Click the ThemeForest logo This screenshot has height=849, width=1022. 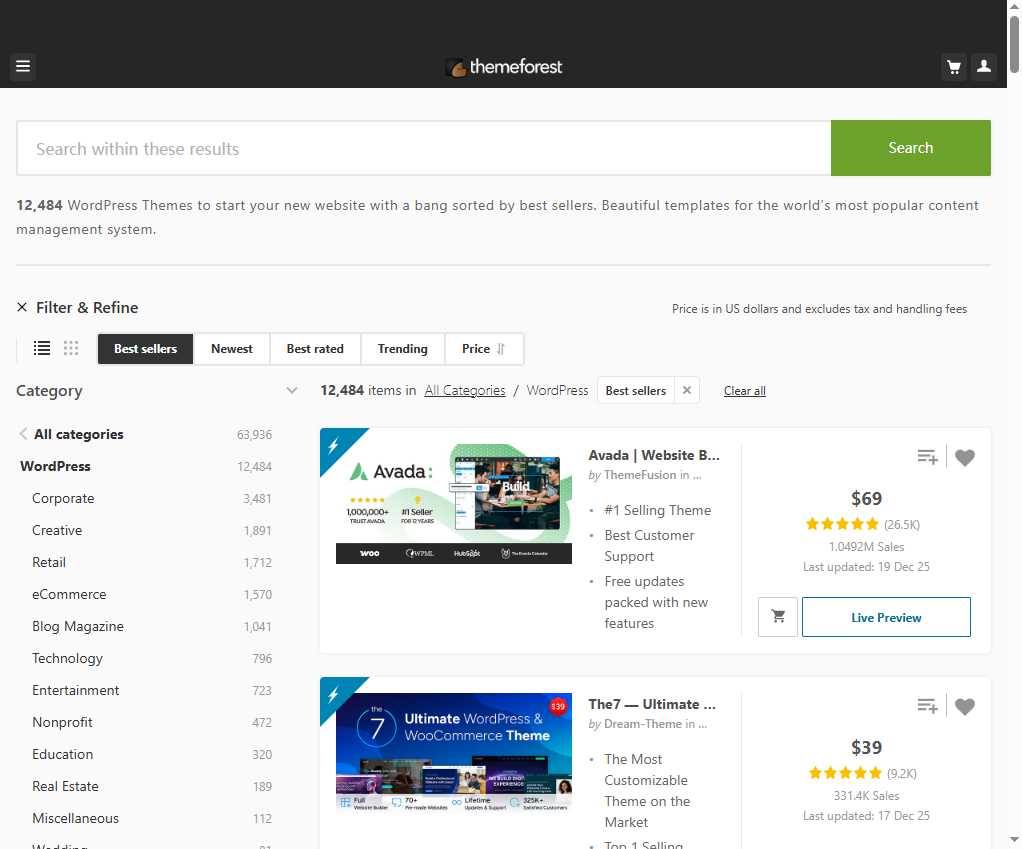[504, 67]
